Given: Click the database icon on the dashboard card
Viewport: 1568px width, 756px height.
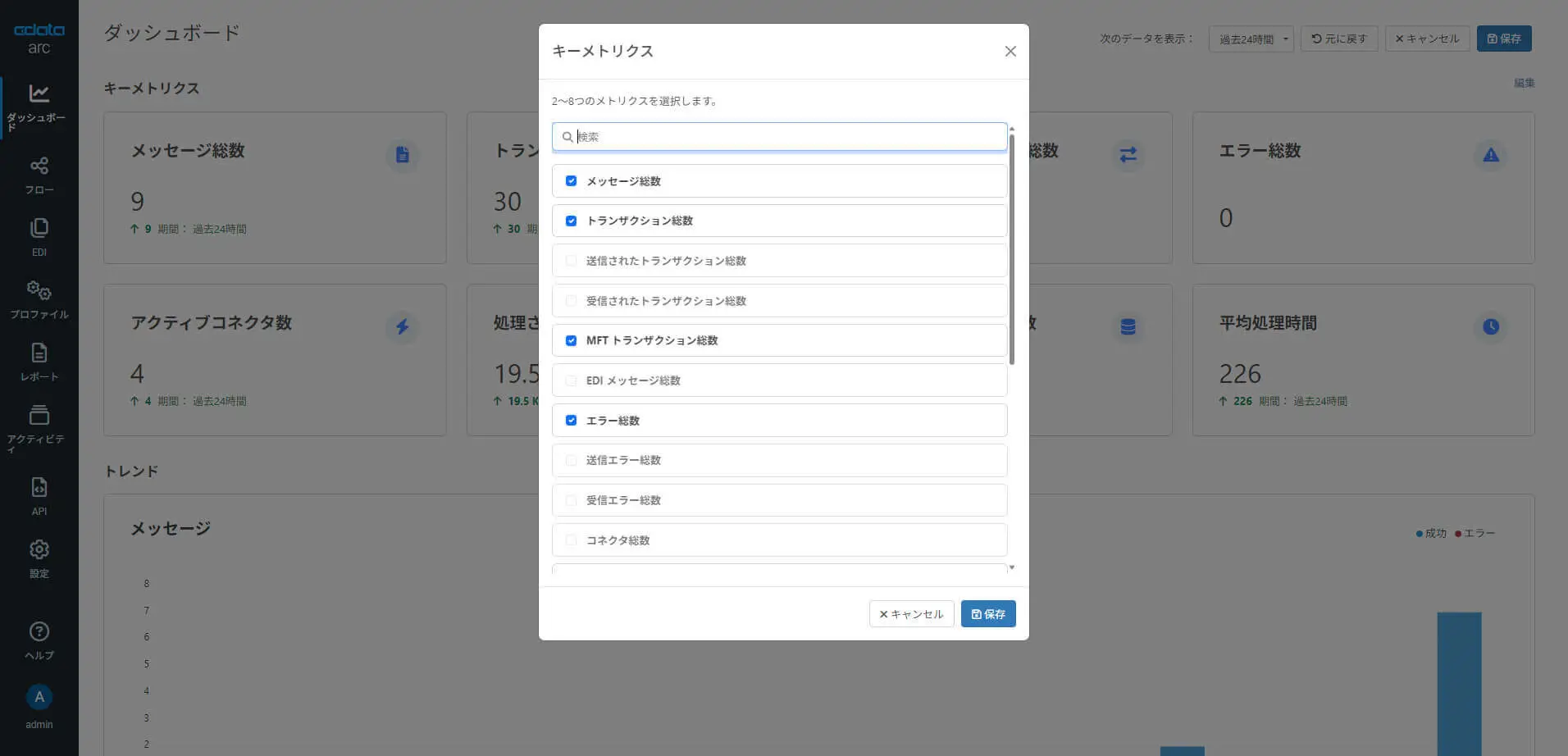Looking at the screenshot, I should (1128, 327).
